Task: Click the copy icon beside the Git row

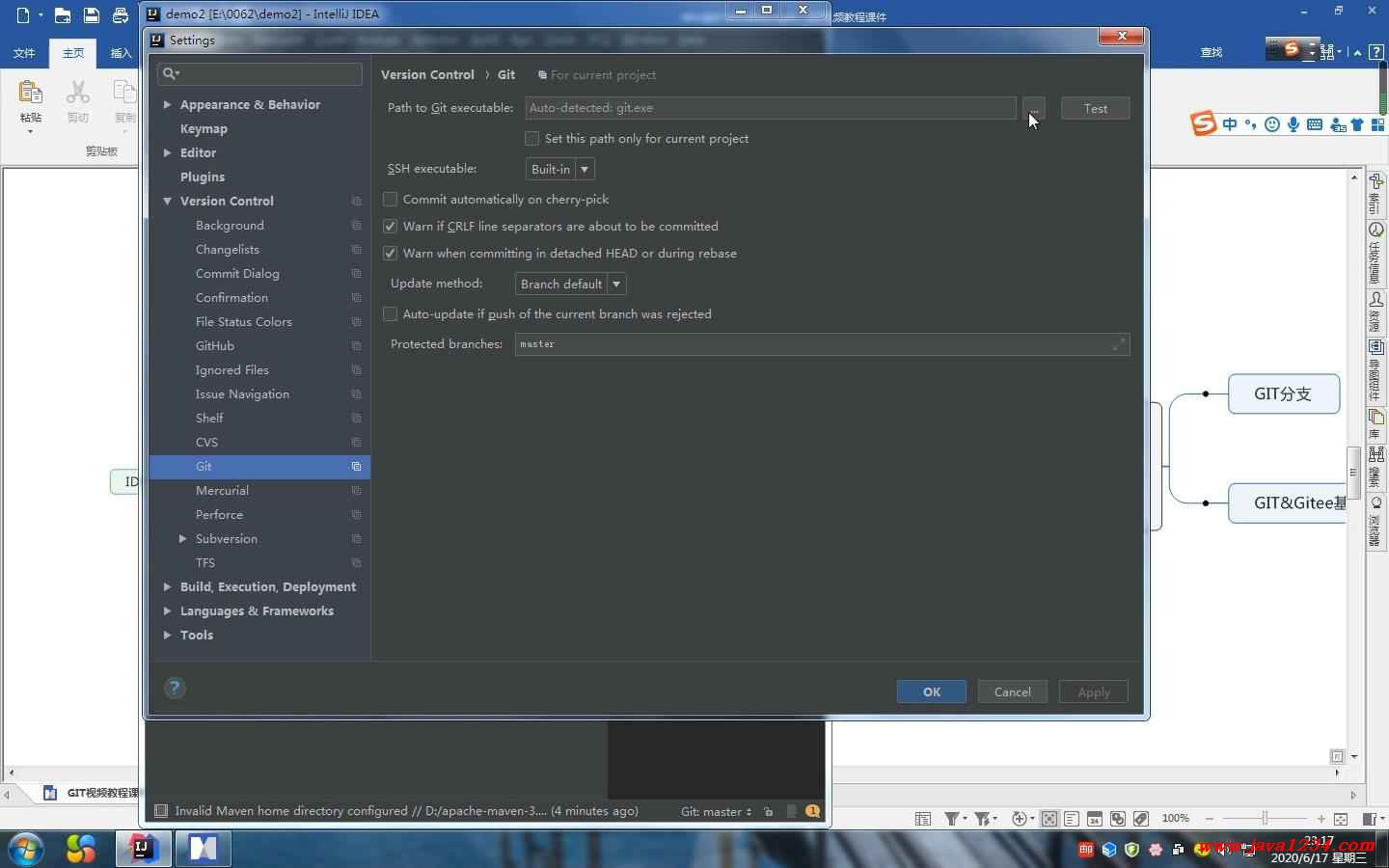Action: coord(356,467)
